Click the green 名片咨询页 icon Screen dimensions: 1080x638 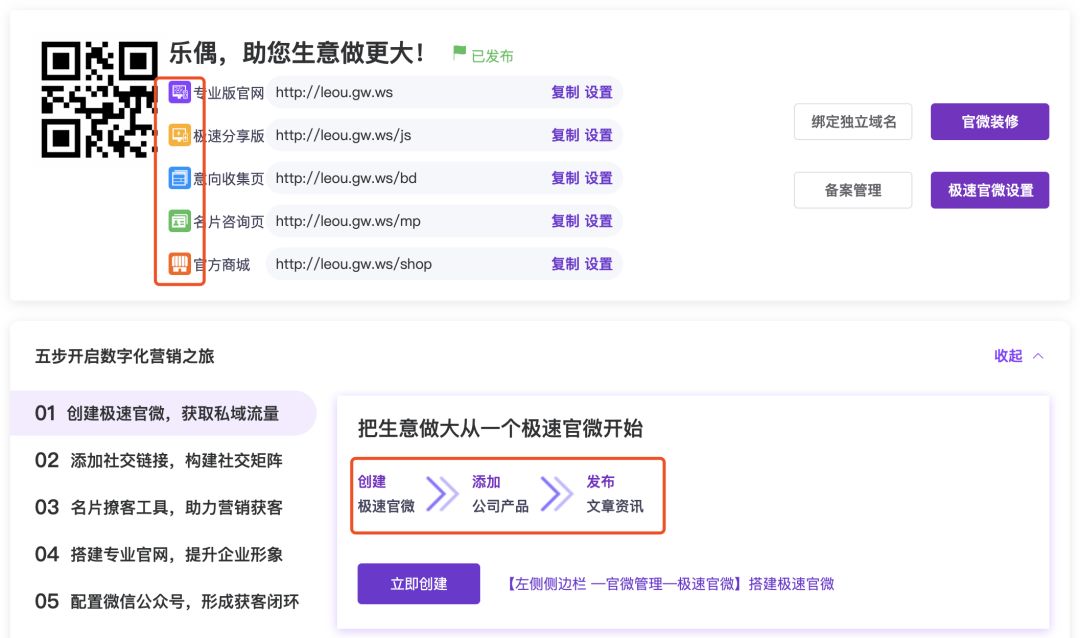click(x=180, y=221)
